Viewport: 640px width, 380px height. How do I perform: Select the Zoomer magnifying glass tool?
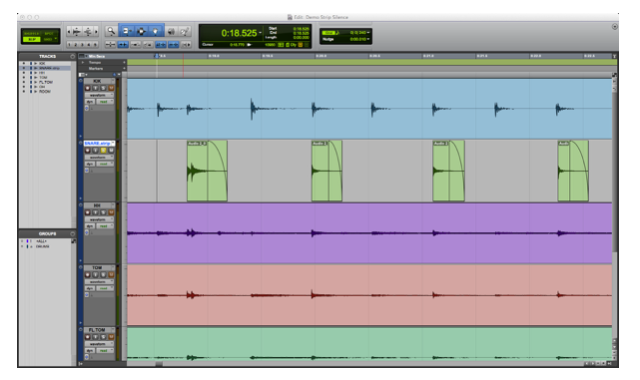tap(111, 31)
